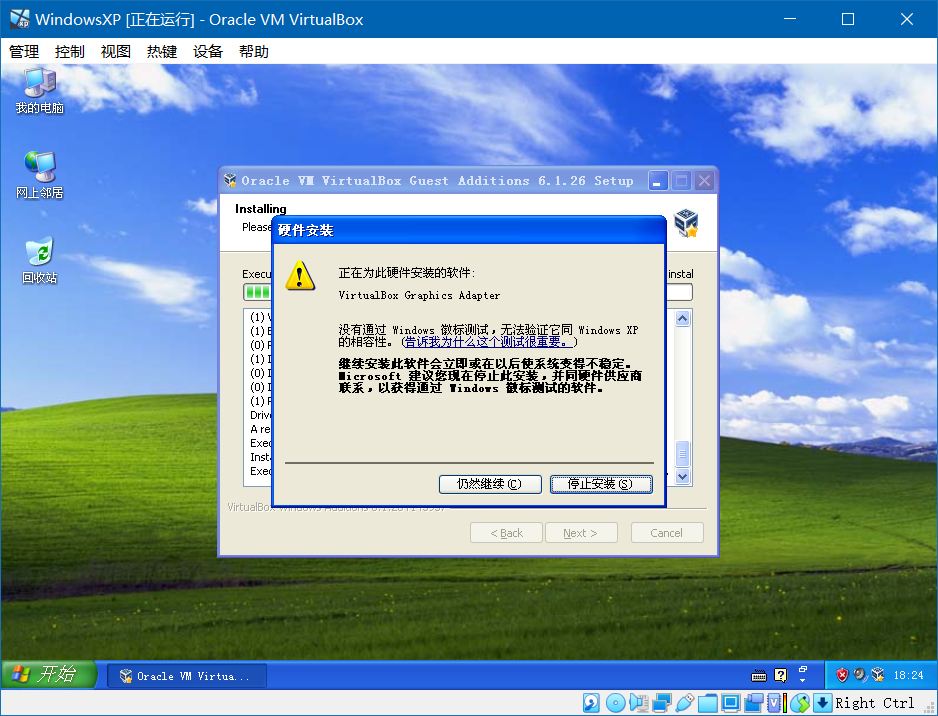Screen dimensions: 938x716
Task: Click the hard disk activity status icon
Action: tap(591, 703)
